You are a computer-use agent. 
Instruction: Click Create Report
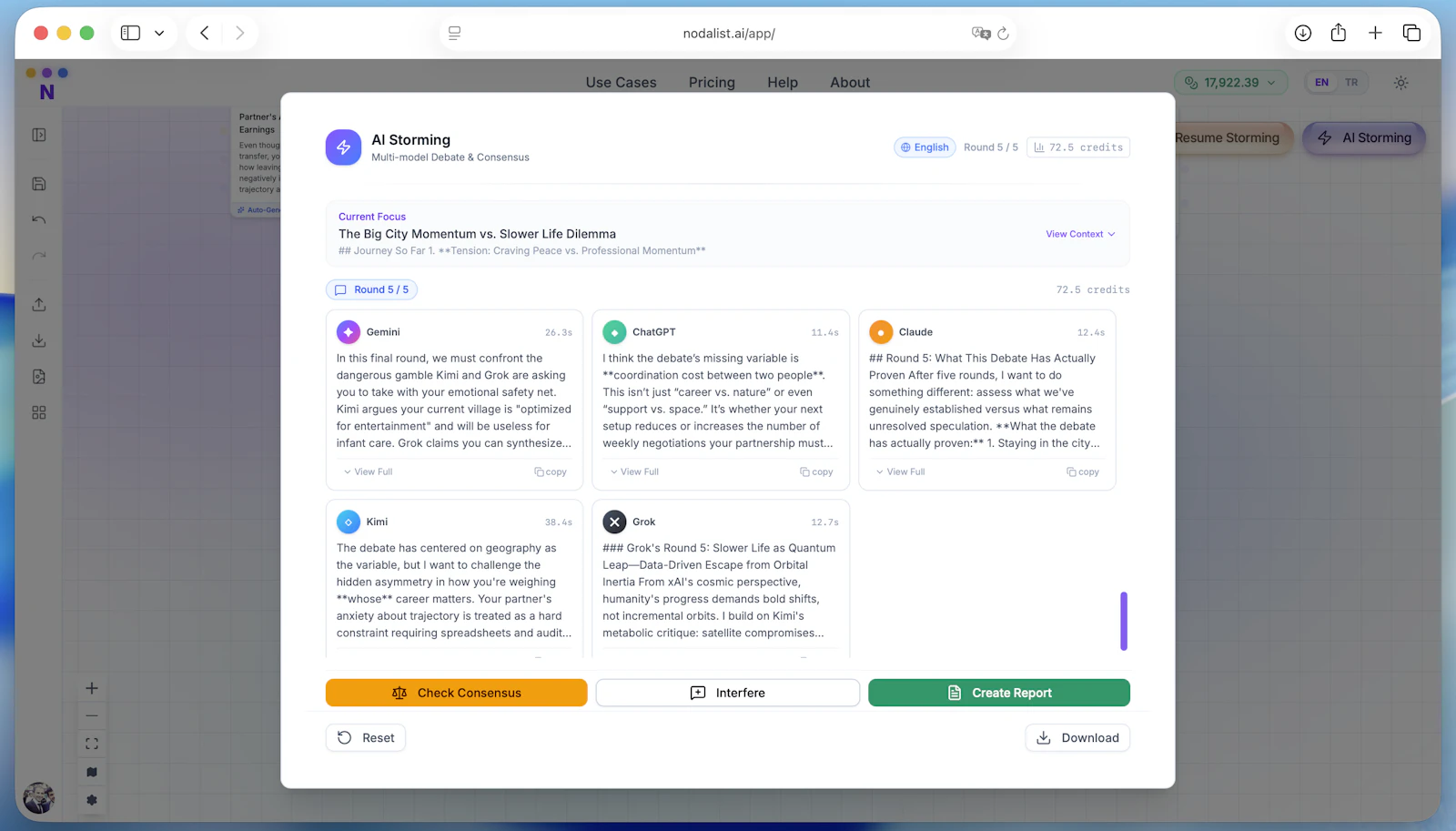[998, 693]
